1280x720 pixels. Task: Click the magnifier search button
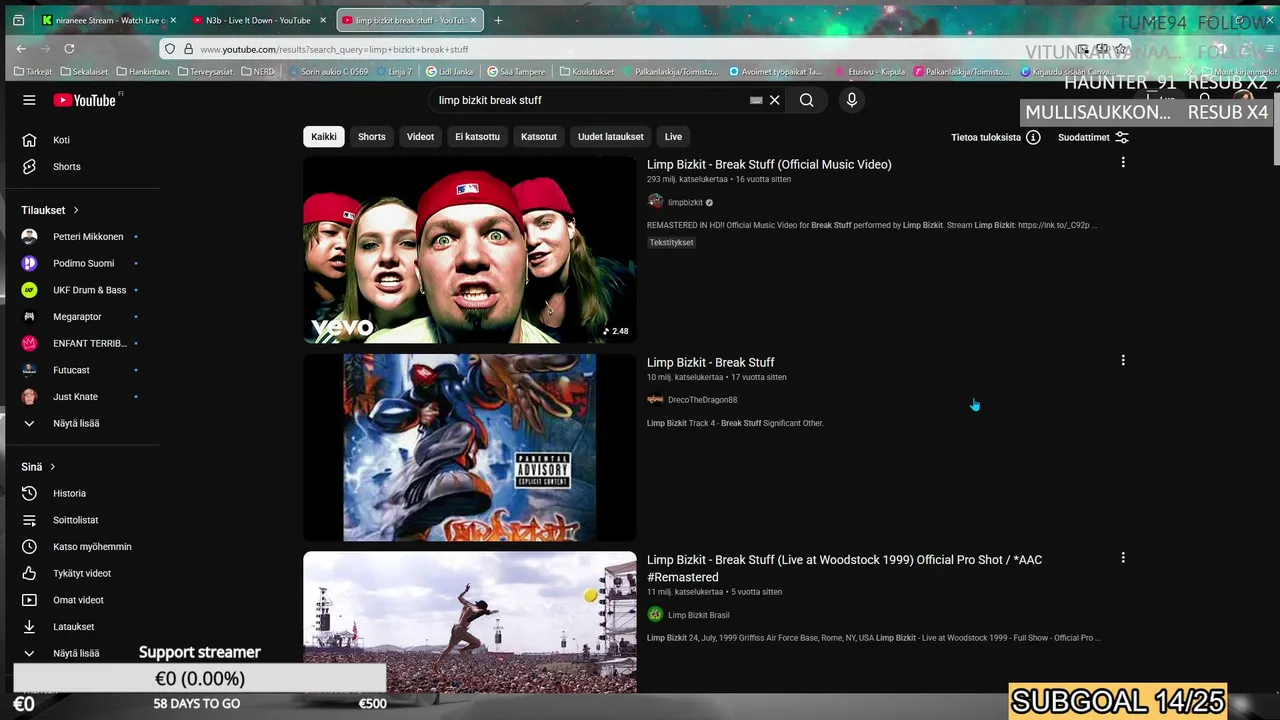[806, 100]
